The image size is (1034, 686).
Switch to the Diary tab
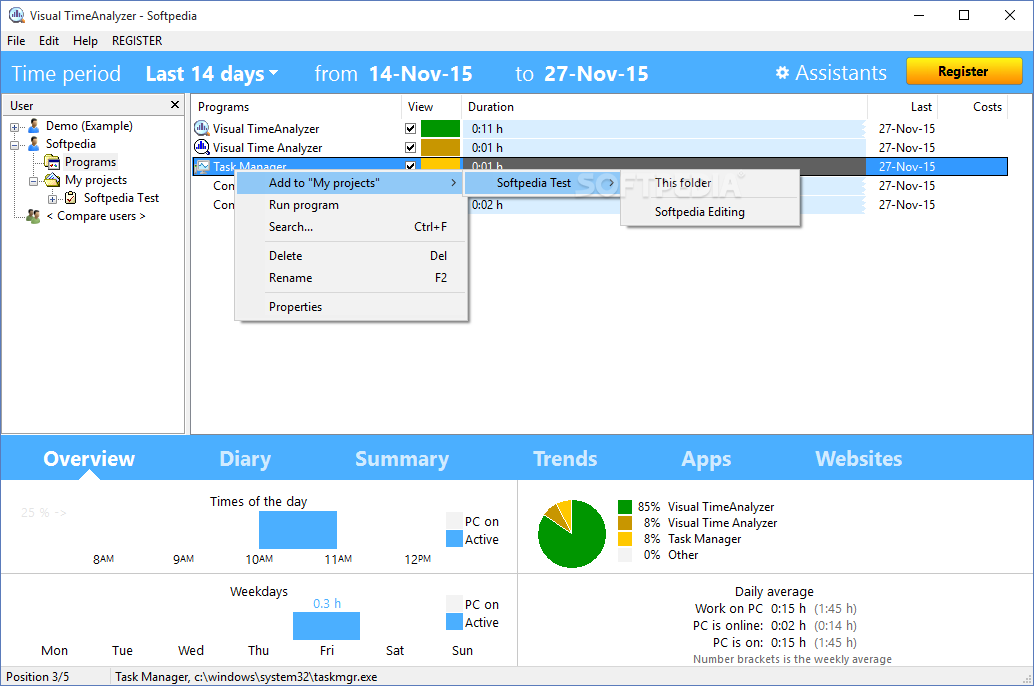tap(245, 458)
